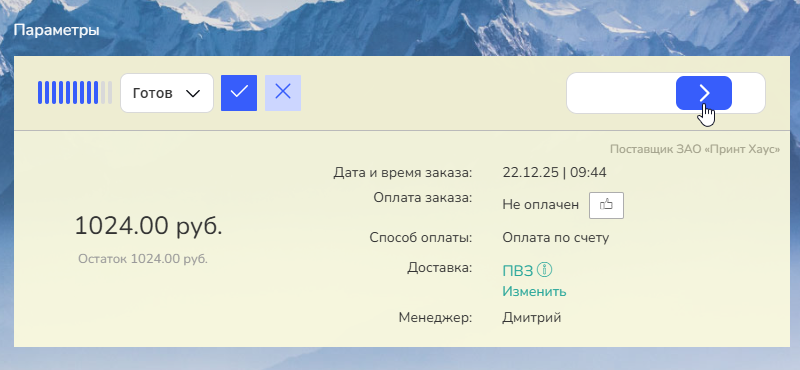This screenshot has width=800, height=370.
Task: Click the Оплата по счету value
Action: pyautogui.click(x=556, y=238)
